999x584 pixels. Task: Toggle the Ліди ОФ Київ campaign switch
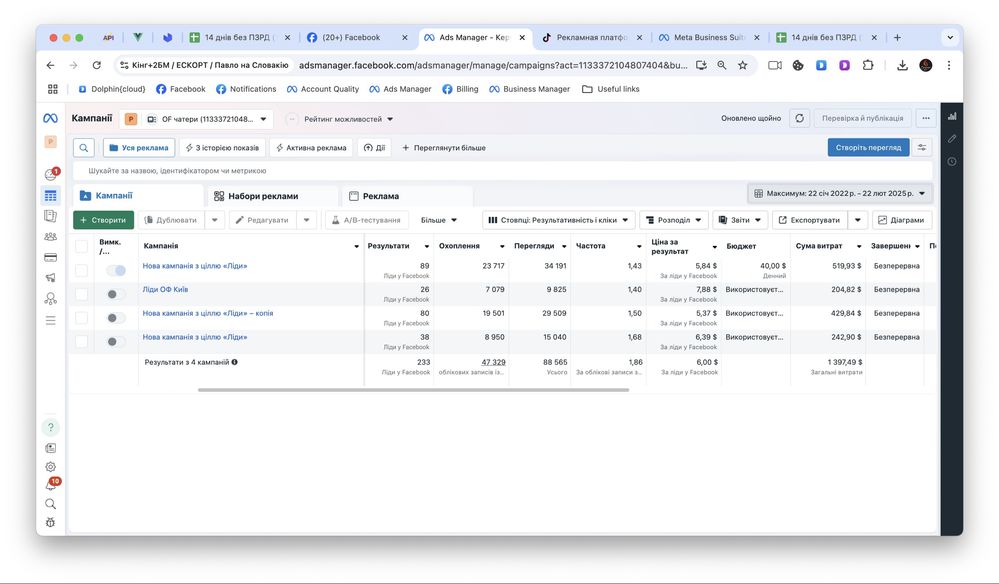(x=116, y=294)
